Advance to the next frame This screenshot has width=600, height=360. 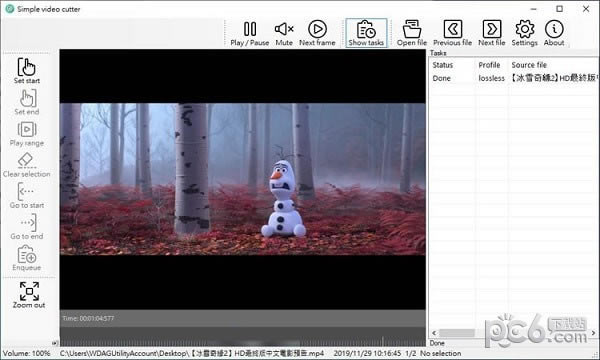point(317,33)
